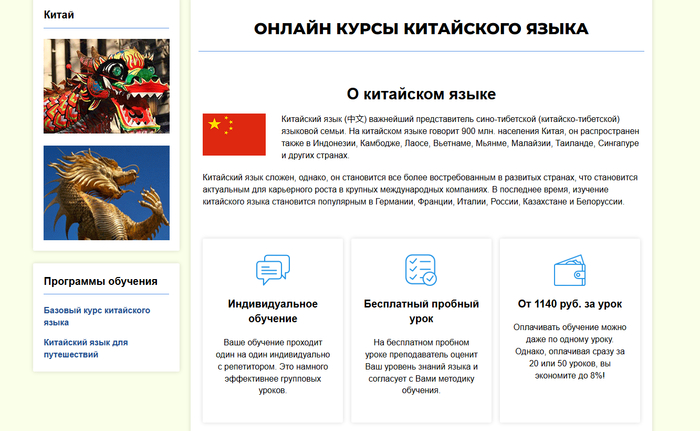The width and height of the screenshot is (700, 431).
Task: Open the Китайский язык для путешествий link
Action: pos(86,348)
